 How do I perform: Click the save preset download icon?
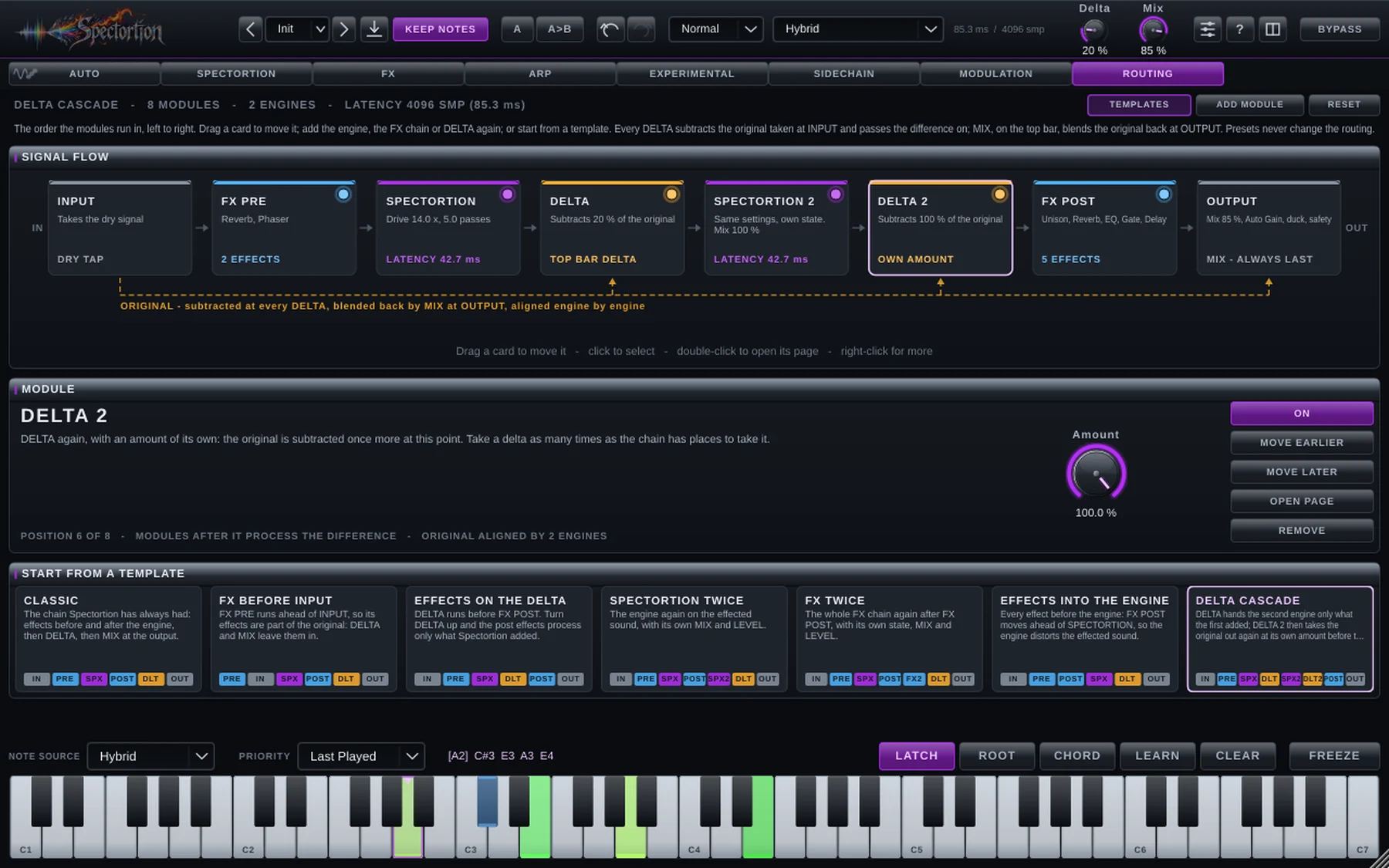pos(374,29)
